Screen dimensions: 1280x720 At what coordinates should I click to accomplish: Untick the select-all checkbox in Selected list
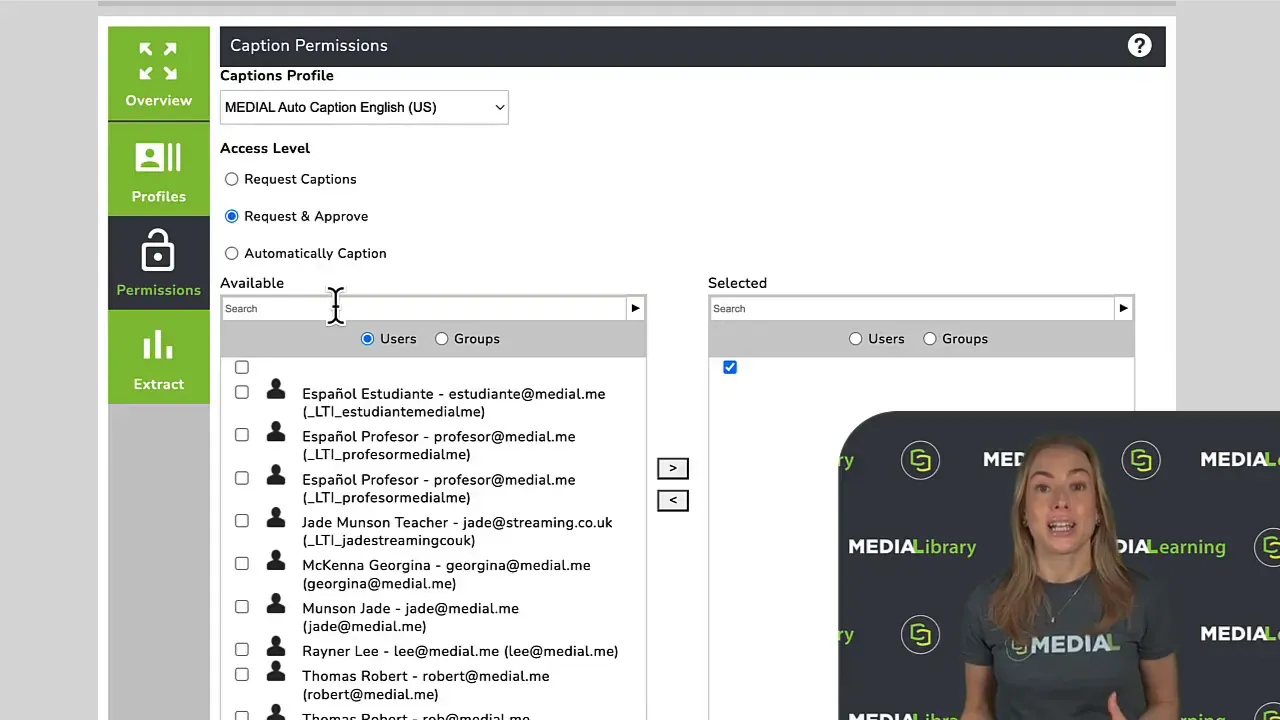(x=730, y=367)
